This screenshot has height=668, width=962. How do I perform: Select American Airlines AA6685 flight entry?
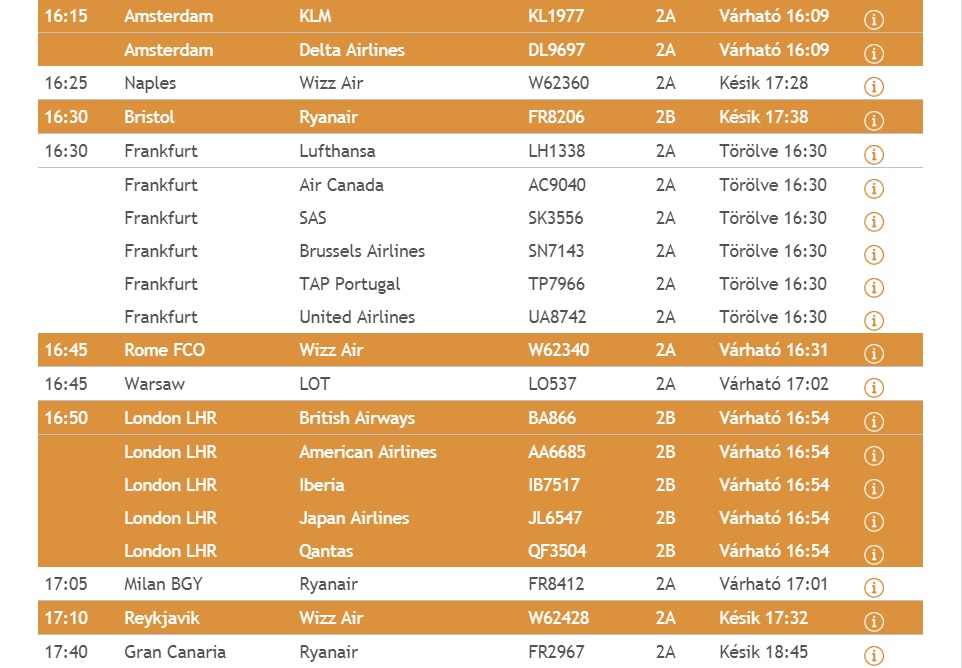click(480, 452)
